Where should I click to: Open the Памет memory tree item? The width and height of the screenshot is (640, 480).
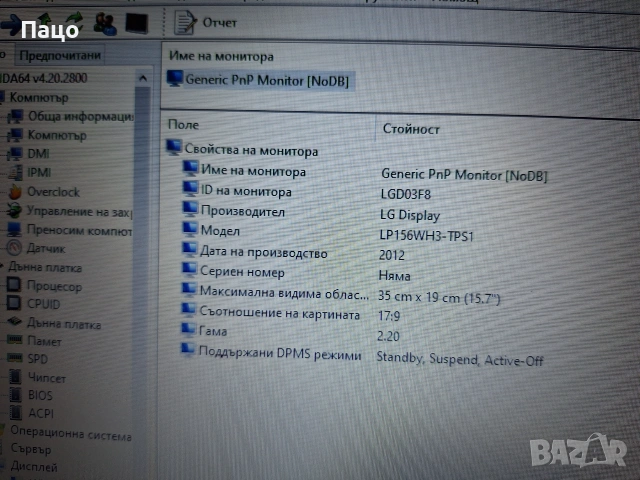coord(35,341)
